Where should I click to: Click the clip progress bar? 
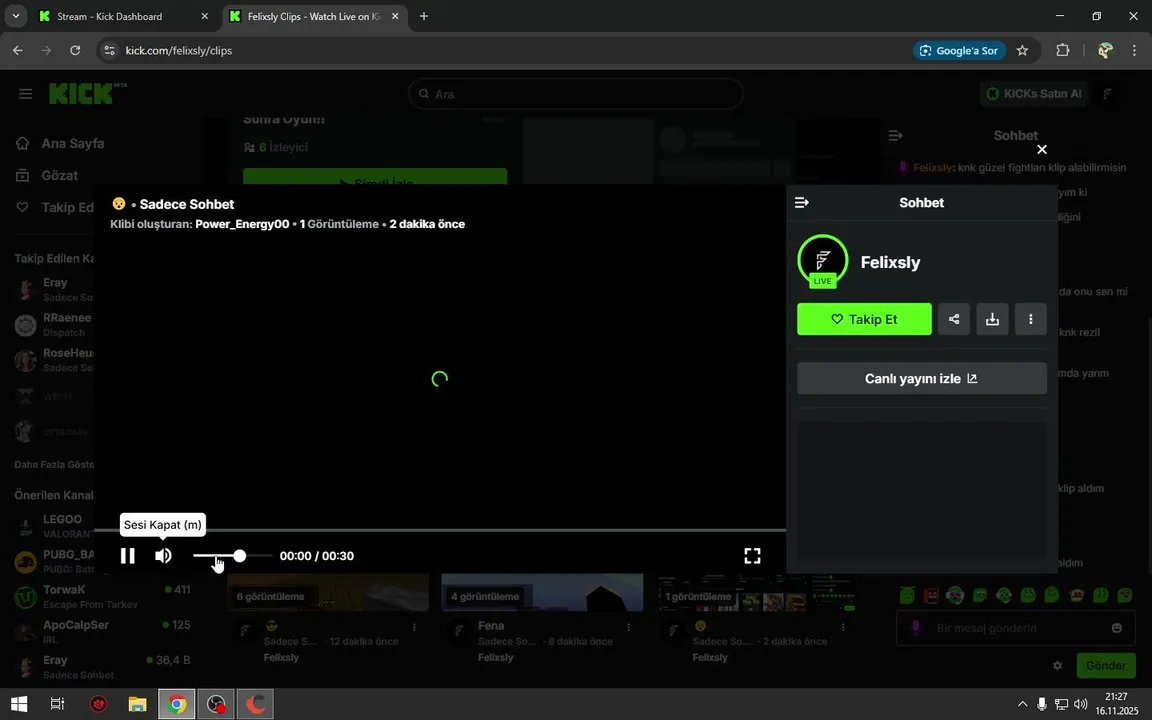[x=440, y=530]
